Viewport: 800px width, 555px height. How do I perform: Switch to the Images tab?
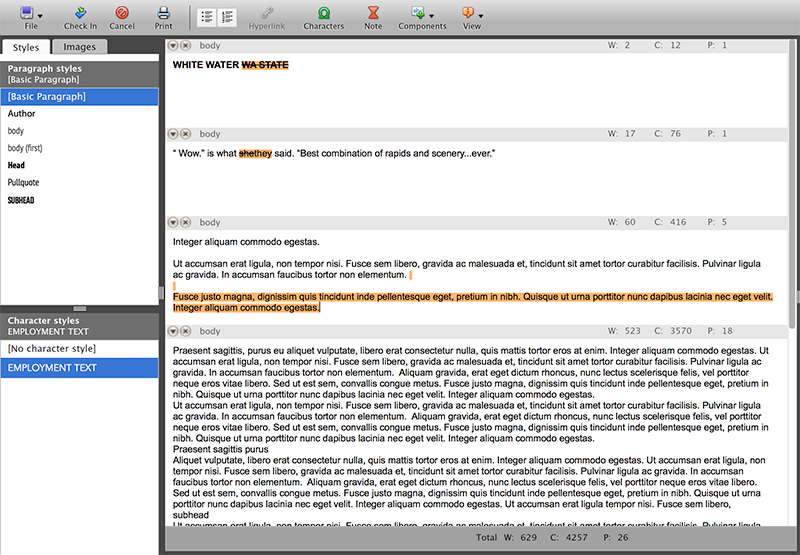pos(80,47)
